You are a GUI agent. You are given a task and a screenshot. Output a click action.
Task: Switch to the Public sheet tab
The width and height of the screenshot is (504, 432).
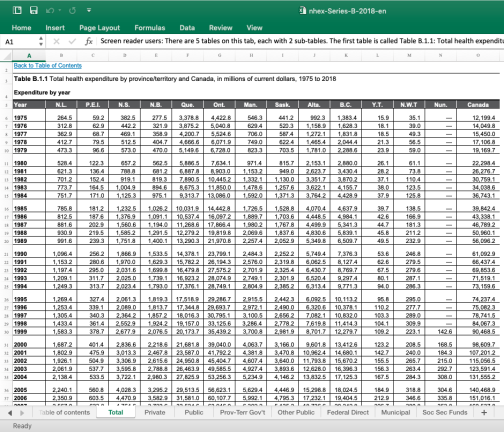(194, 412)
